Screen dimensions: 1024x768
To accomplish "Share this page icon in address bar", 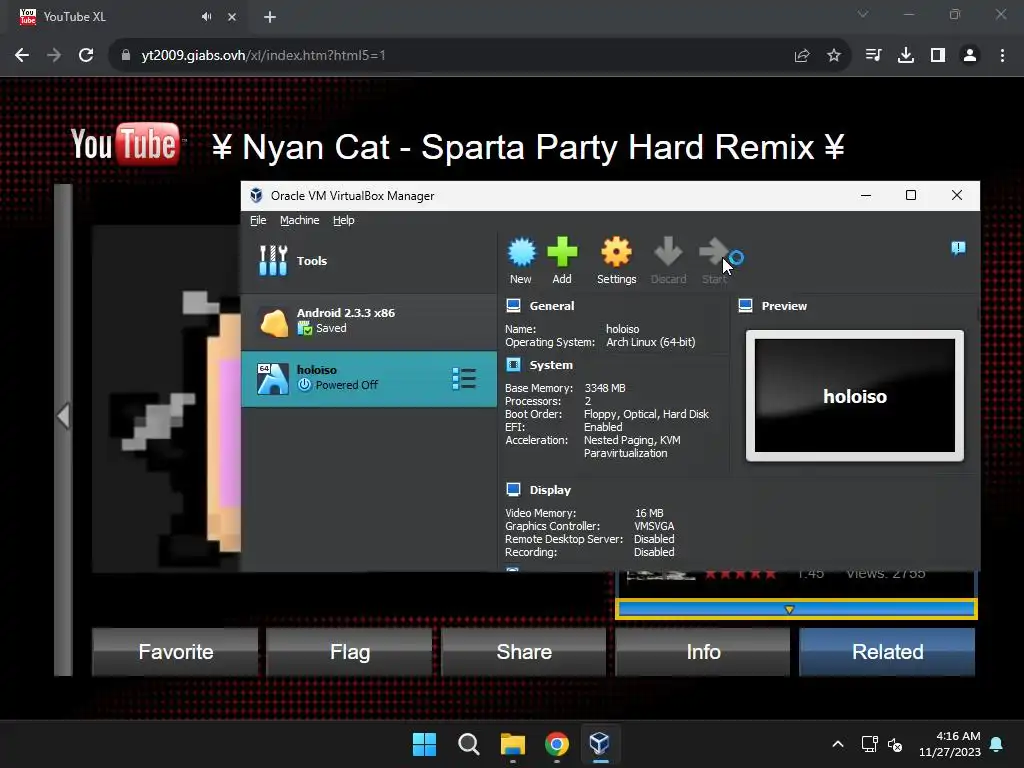I will (802, 56).
